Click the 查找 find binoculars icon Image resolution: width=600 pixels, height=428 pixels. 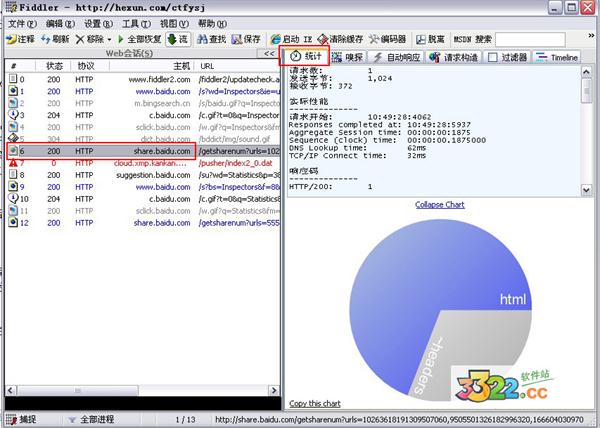(x=202, y=39)
